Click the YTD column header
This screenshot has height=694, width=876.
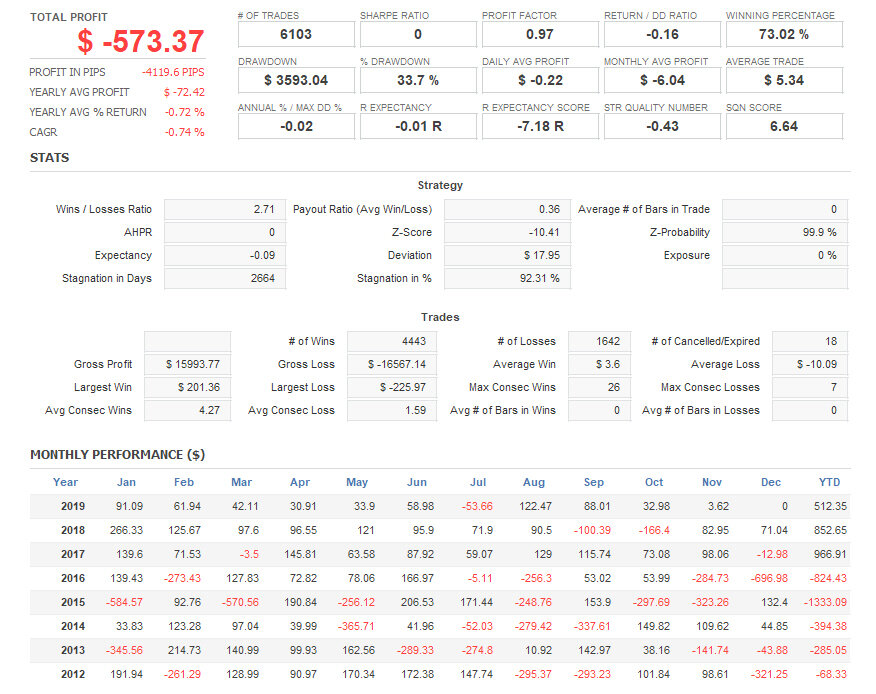[830, 482]
